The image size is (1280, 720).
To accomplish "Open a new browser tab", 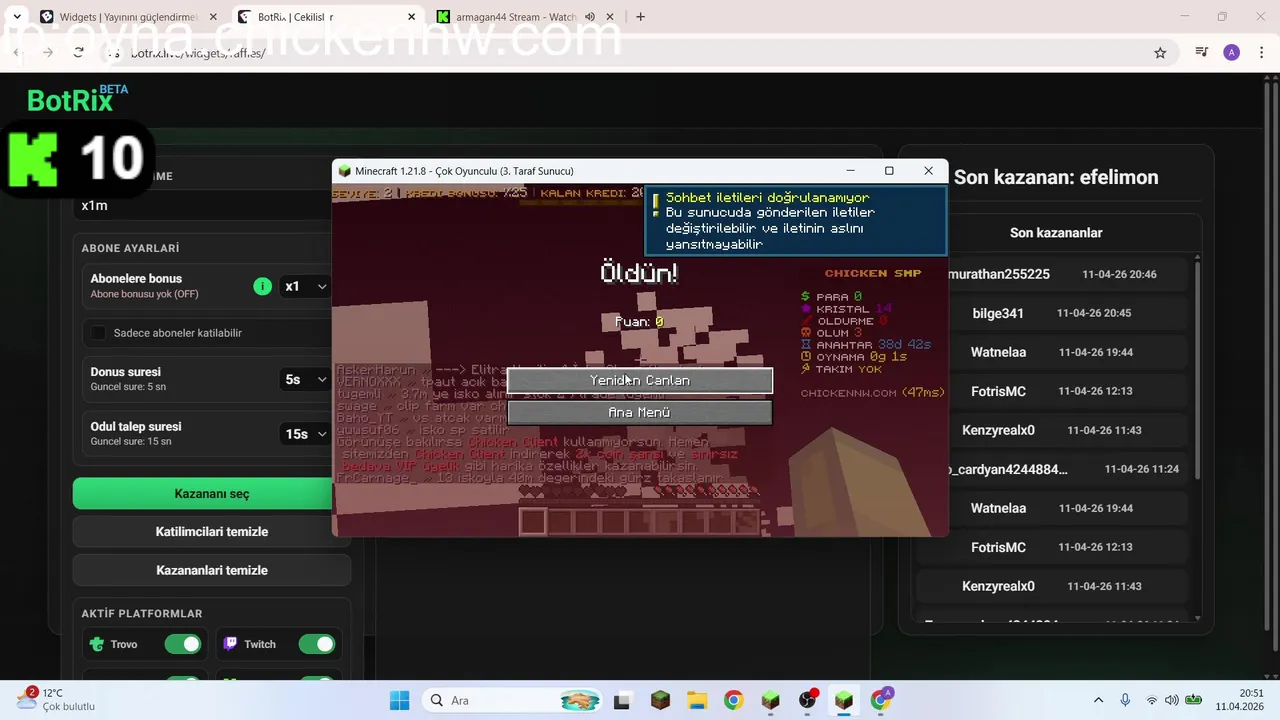I will point(640,17).
